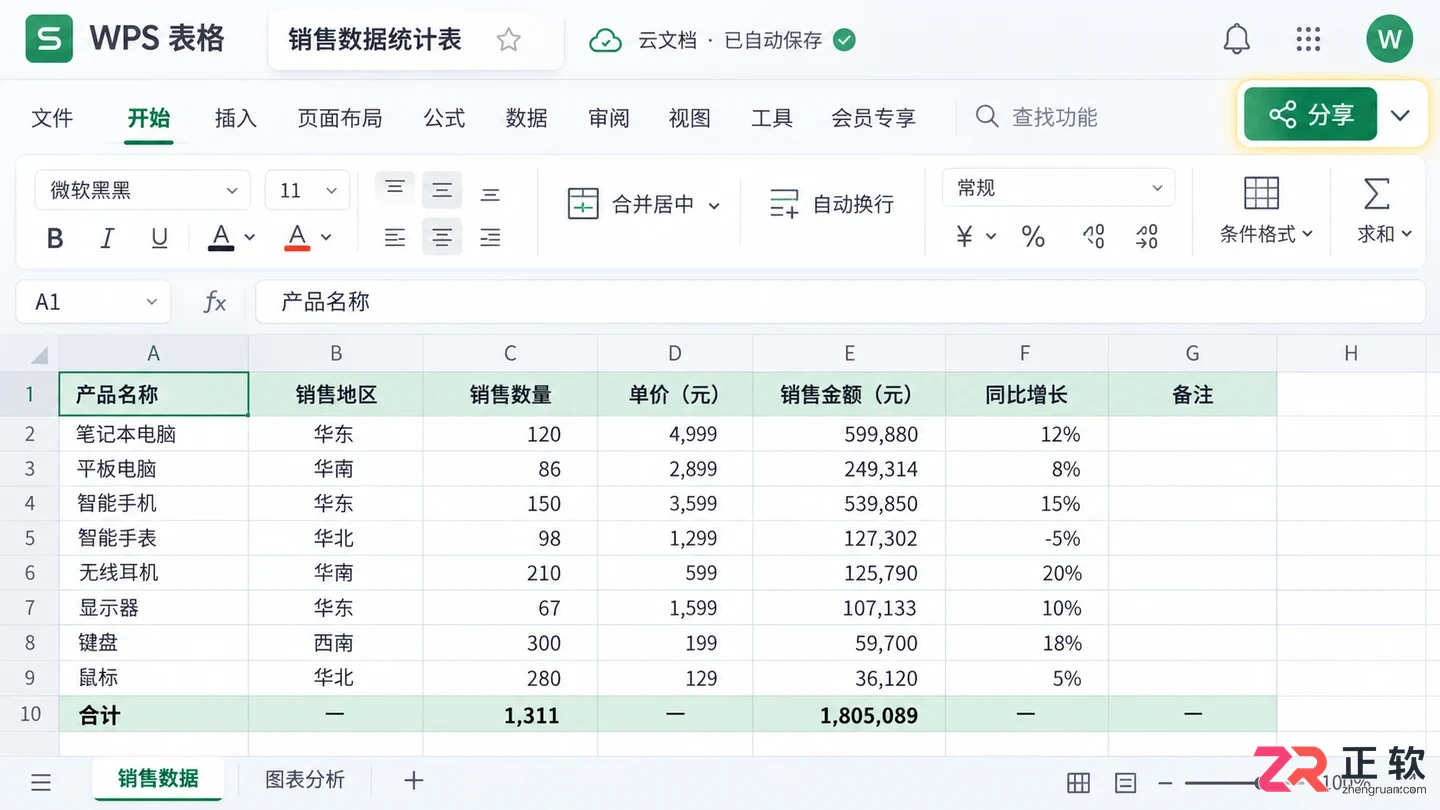Open the font name dropdown 微软黑黑
Image resolution: width=1440 pixels, height=810 pixels.
point(142,190)
